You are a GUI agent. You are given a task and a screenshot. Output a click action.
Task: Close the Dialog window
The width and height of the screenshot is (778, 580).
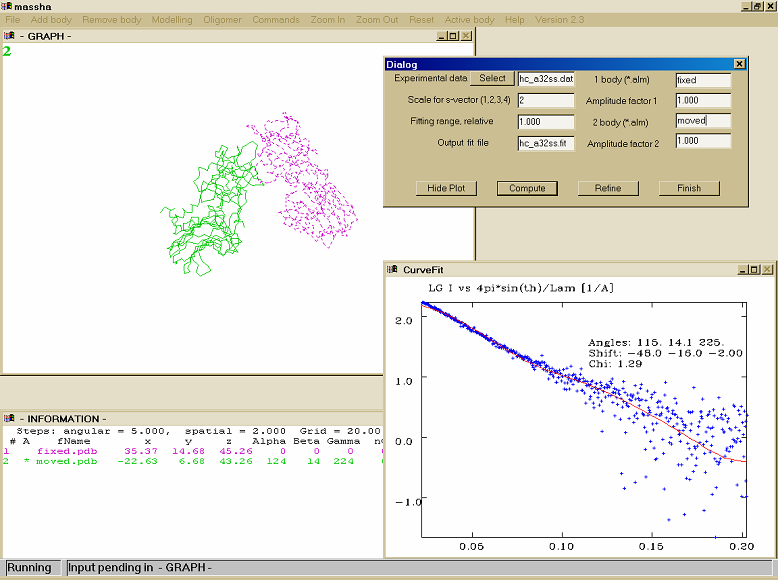[x=739, y=64]
